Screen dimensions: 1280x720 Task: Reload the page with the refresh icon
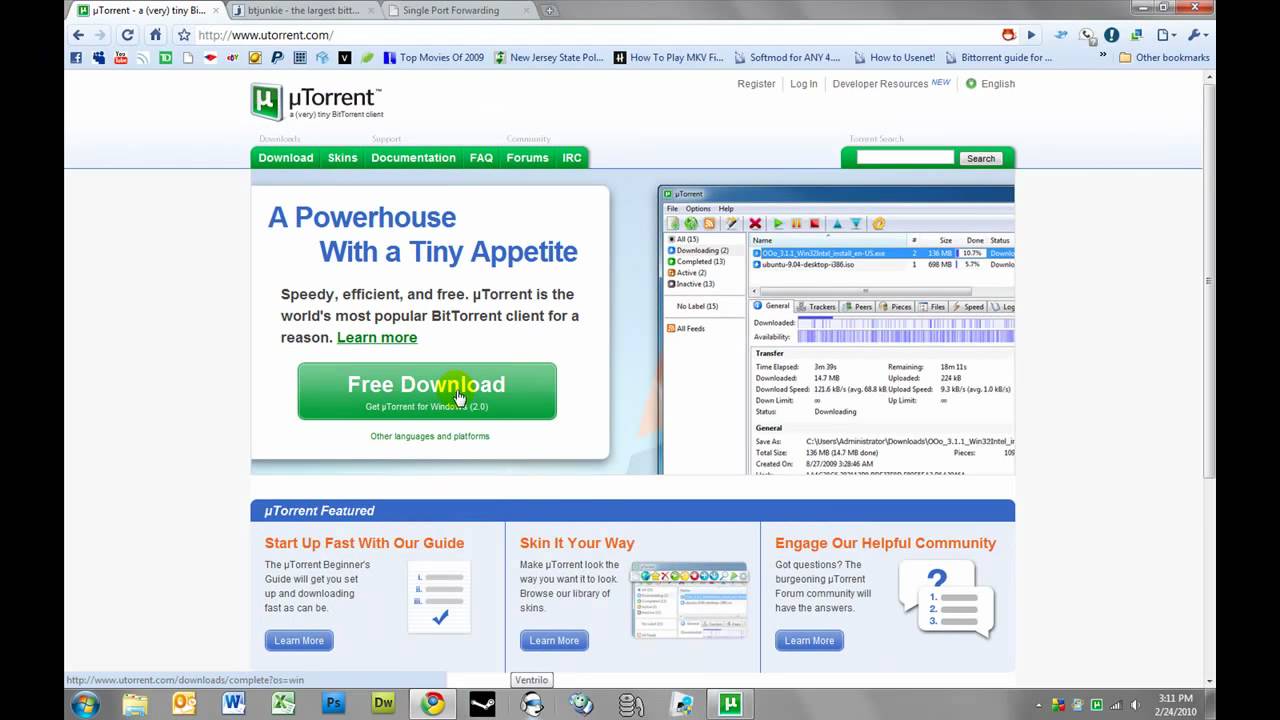[127, 35]
